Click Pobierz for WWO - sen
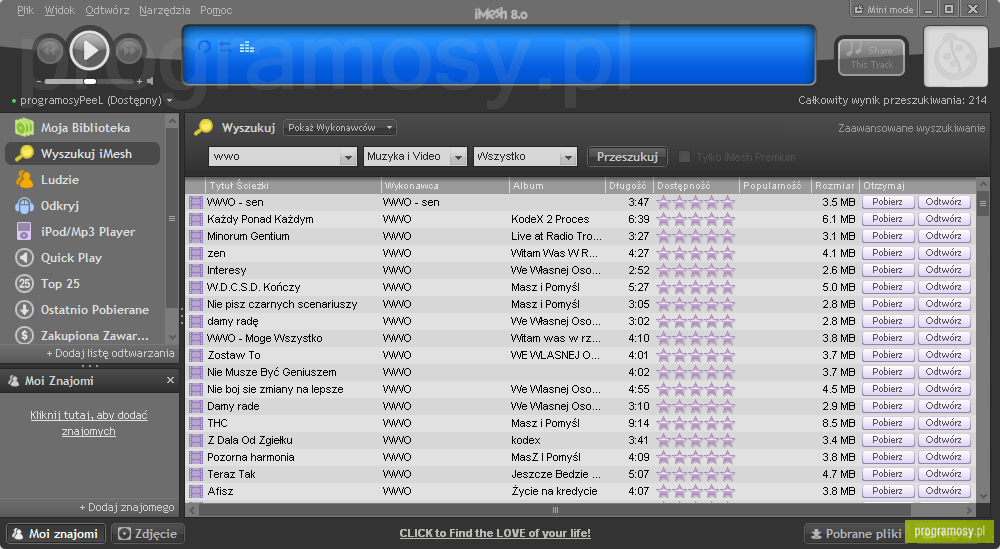Screen dimensions: 1000x549 pos(888,202)
